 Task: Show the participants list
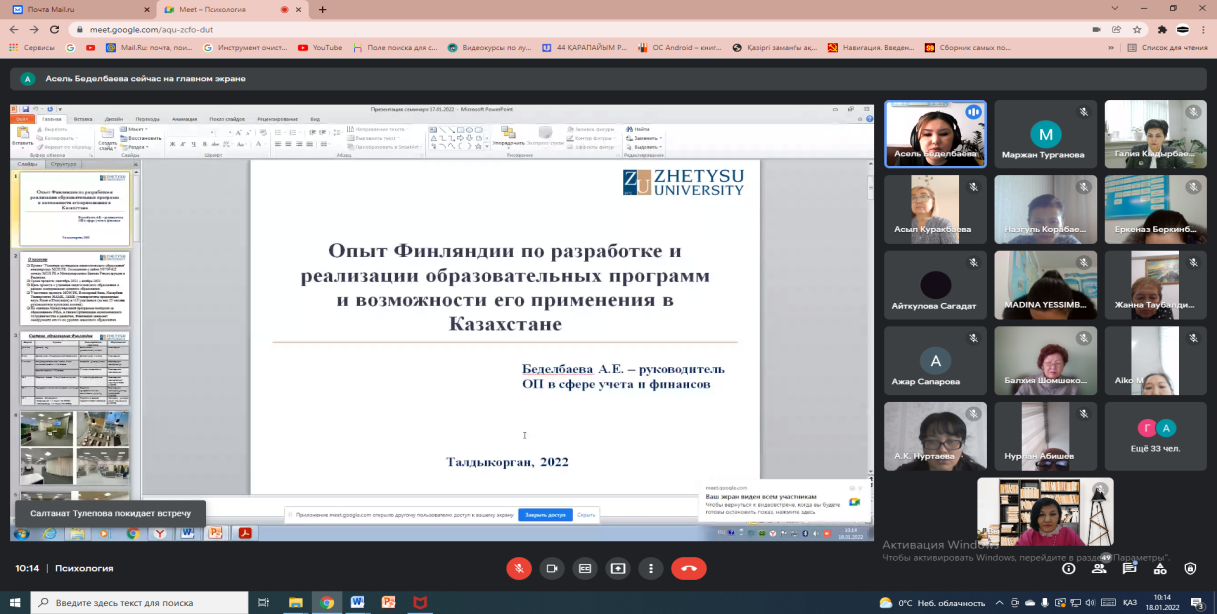[x=1099, y=568]
